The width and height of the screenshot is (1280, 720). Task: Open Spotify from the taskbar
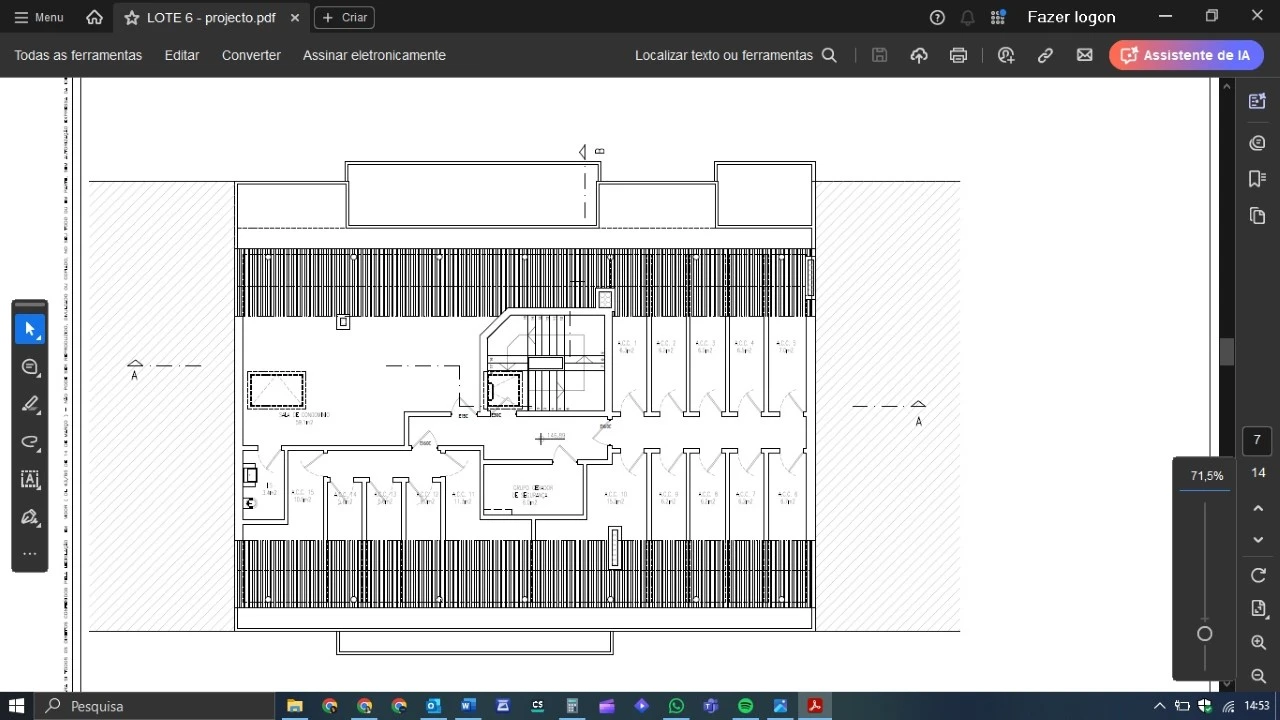click(x=745, y=706)
